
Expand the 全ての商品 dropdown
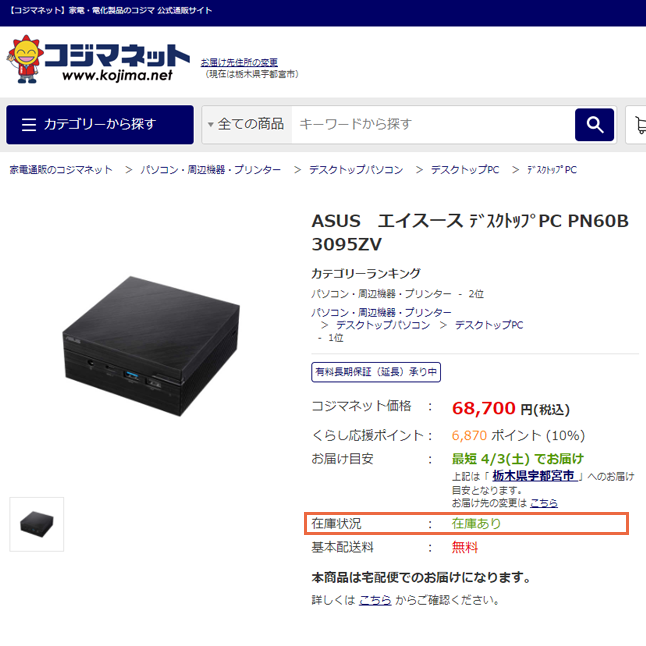coord(246,124)
